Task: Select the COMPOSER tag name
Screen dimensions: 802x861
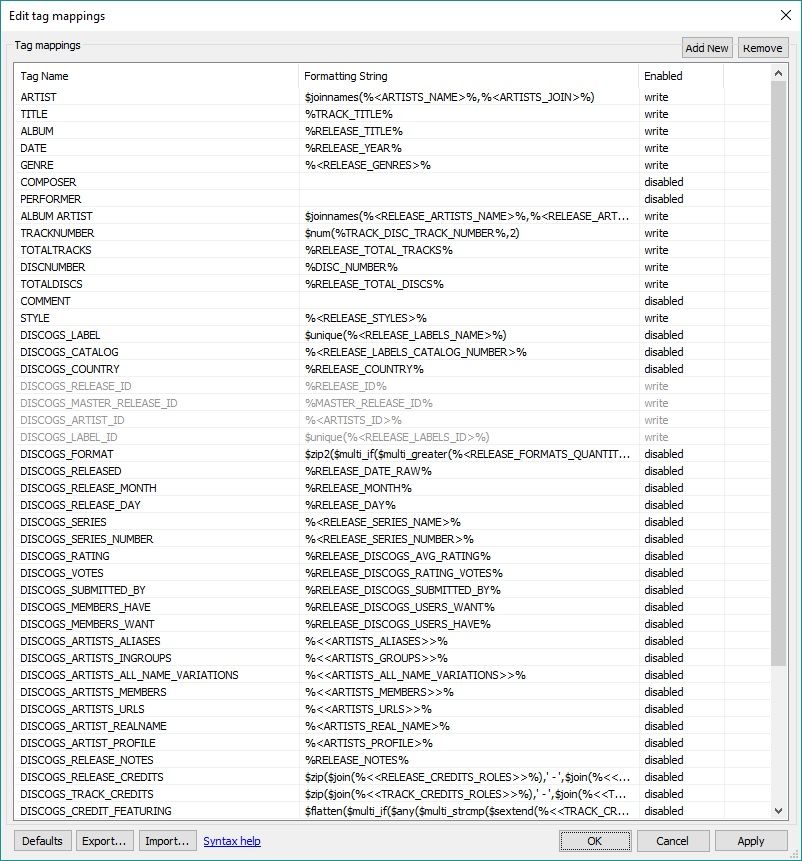Action: (48, 182)
